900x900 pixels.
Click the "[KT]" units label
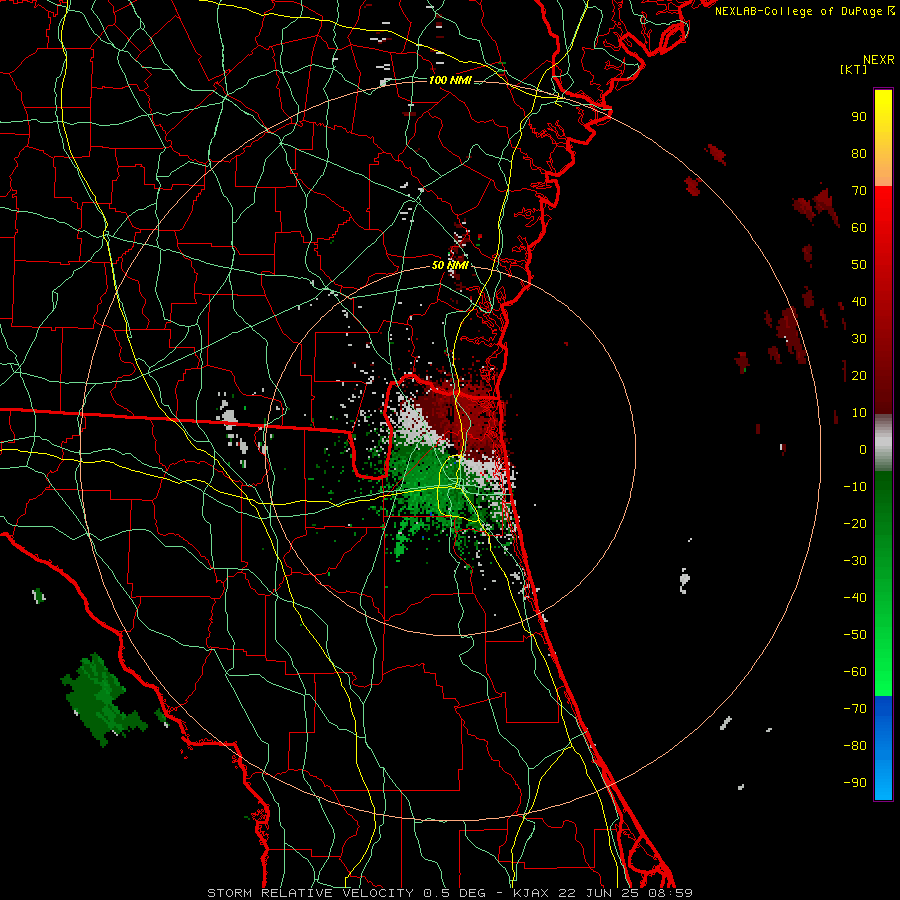[853, 69]
